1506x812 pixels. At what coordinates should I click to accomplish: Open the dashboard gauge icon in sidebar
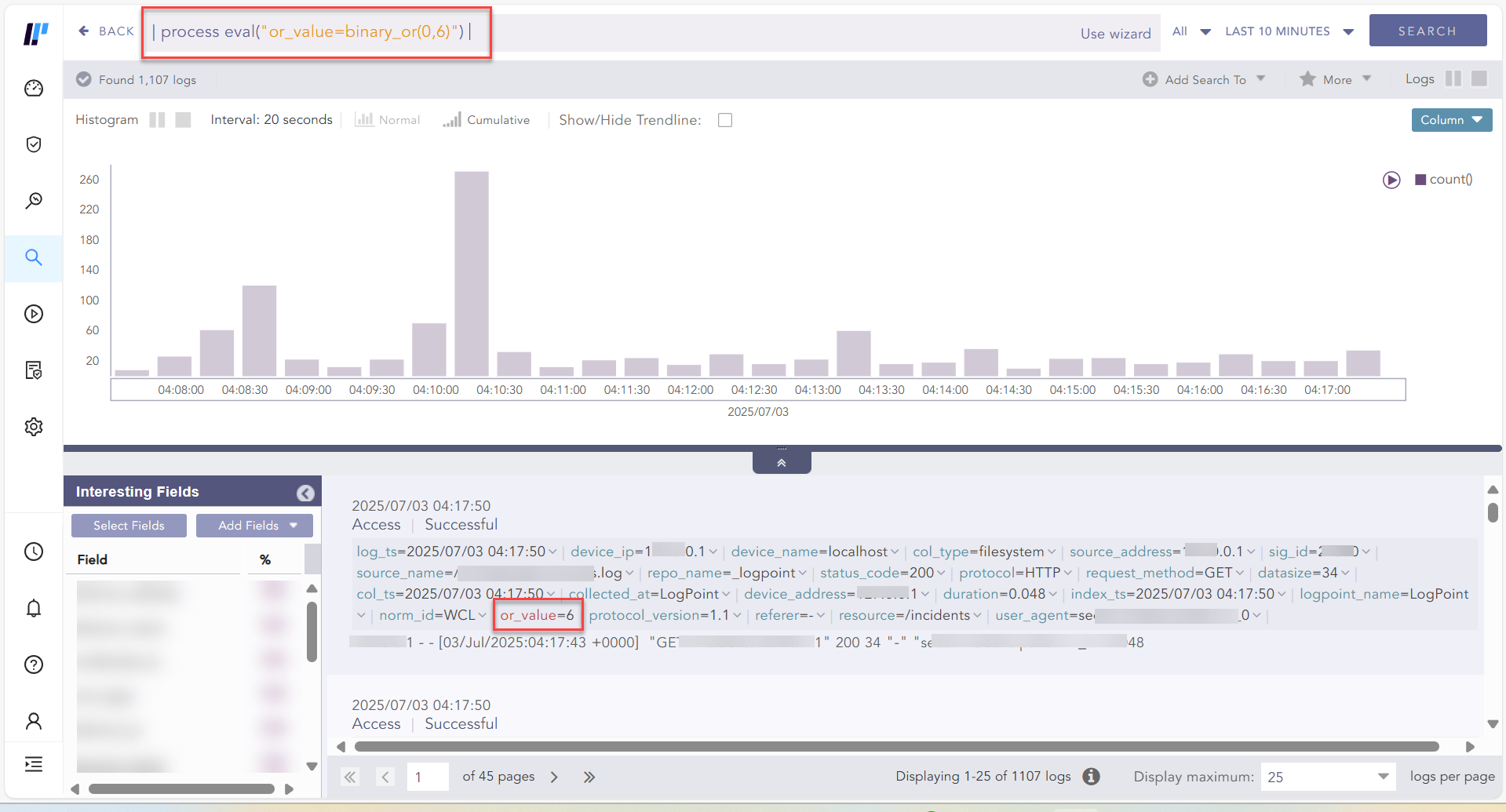(34, 88)
